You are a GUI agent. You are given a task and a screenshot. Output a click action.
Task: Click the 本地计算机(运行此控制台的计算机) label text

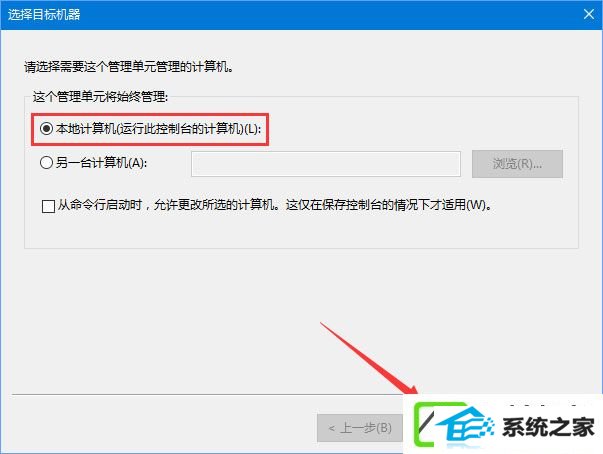point(158,129)
